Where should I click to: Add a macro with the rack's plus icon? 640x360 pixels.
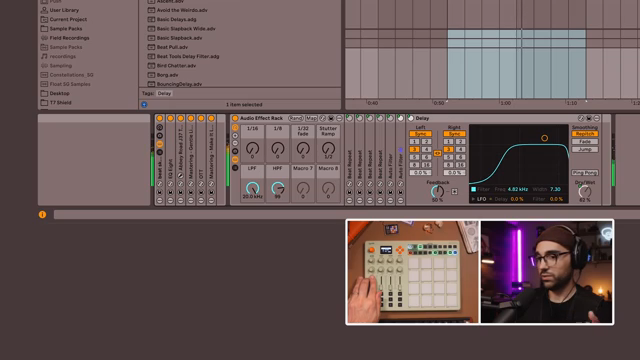[x=235, y=136]
